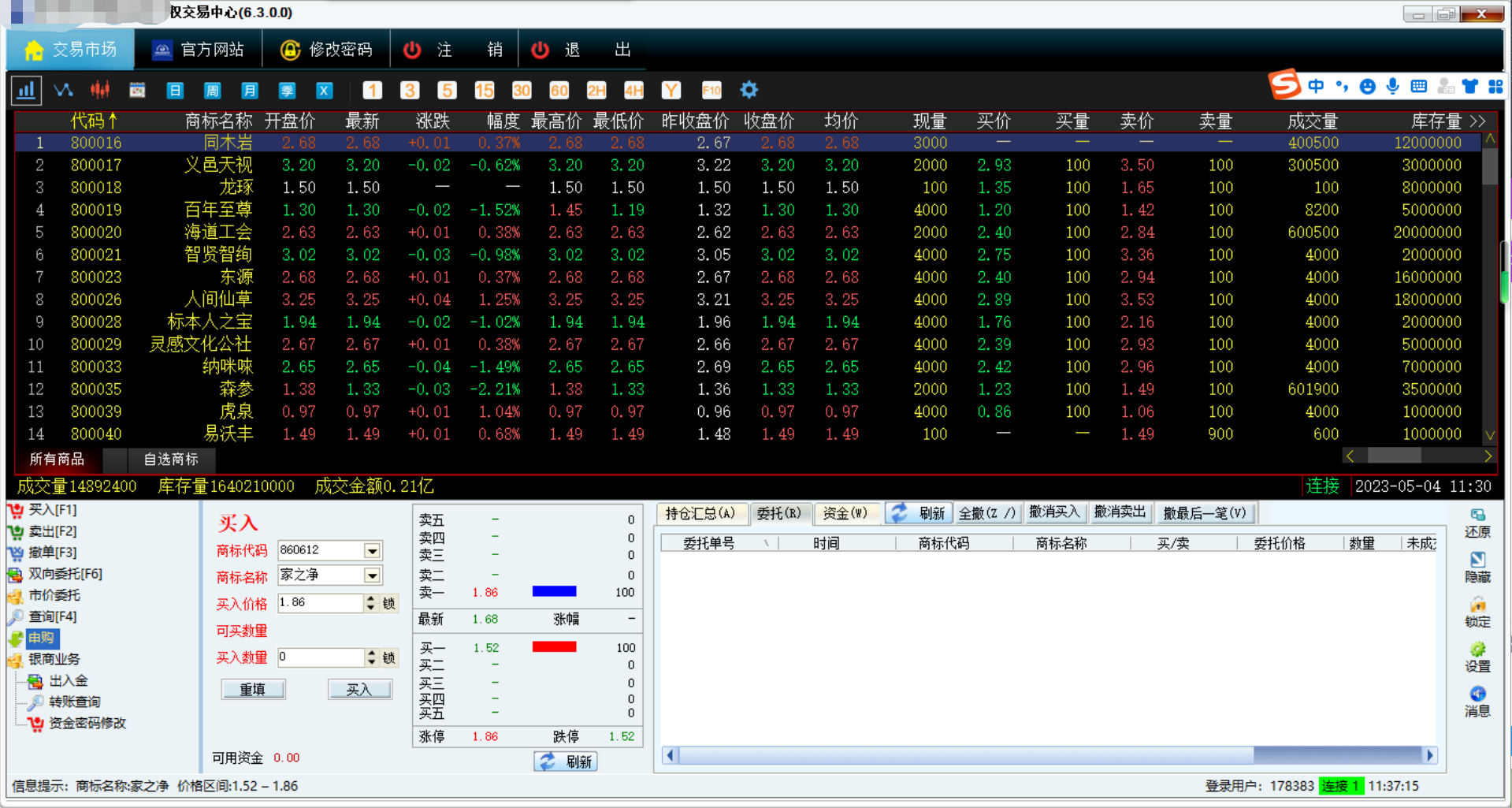Toggle the lock beside 买入数量
The image size is (1512, 808).
click(x=388, y=657)
